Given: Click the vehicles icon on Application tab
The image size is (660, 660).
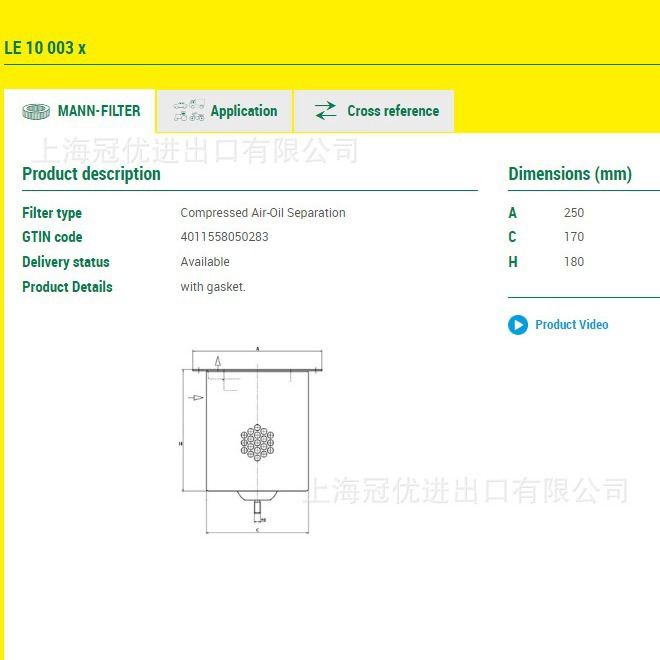Looking at the screenshot, I should pyautogui.click(x=189, y=110).
